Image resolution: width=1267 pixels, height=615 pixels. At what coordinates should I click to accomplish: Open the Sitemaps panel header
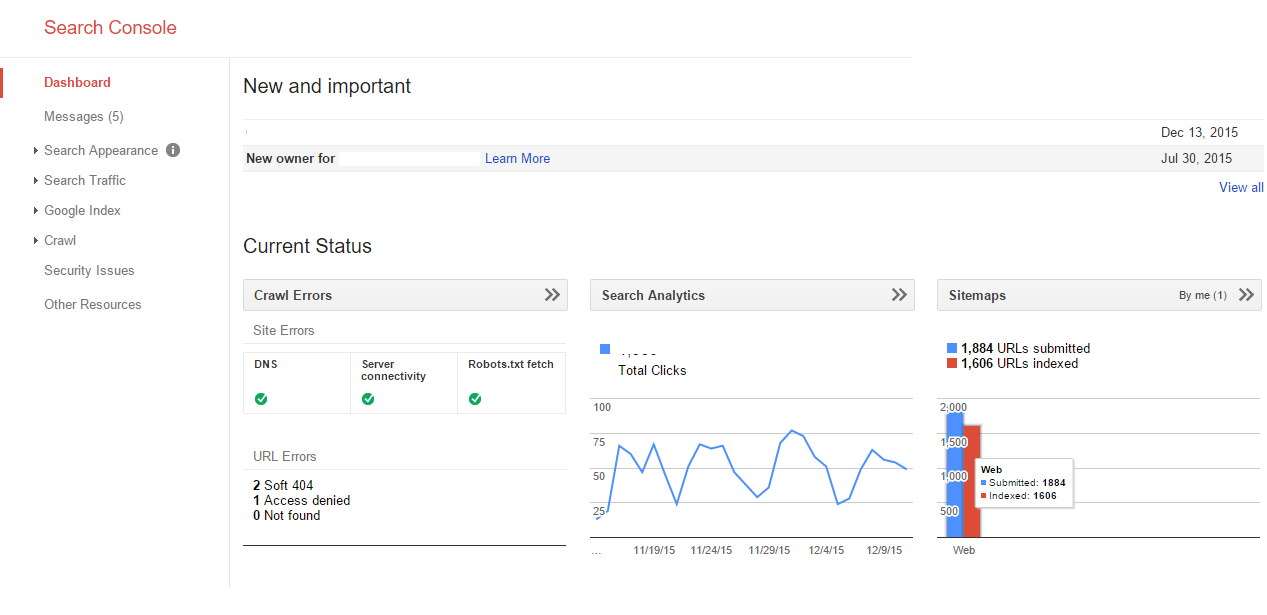[x=1099, y=295]
